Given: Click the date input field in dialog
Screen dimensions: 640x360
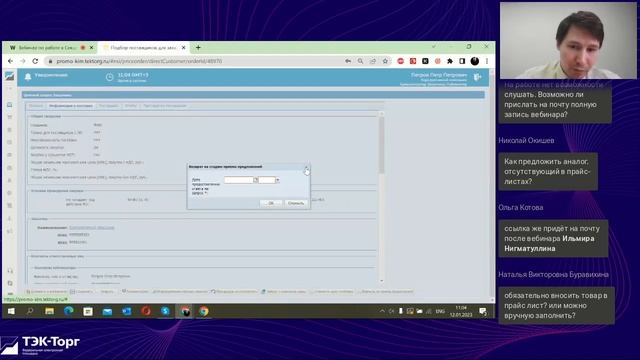Looking at the screenshot, I should 238,180.
